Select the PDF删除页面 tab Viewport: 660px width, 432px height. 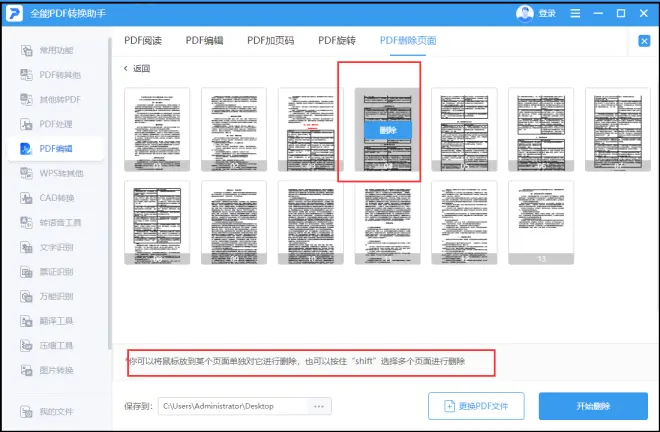click(x=408, y=40)
